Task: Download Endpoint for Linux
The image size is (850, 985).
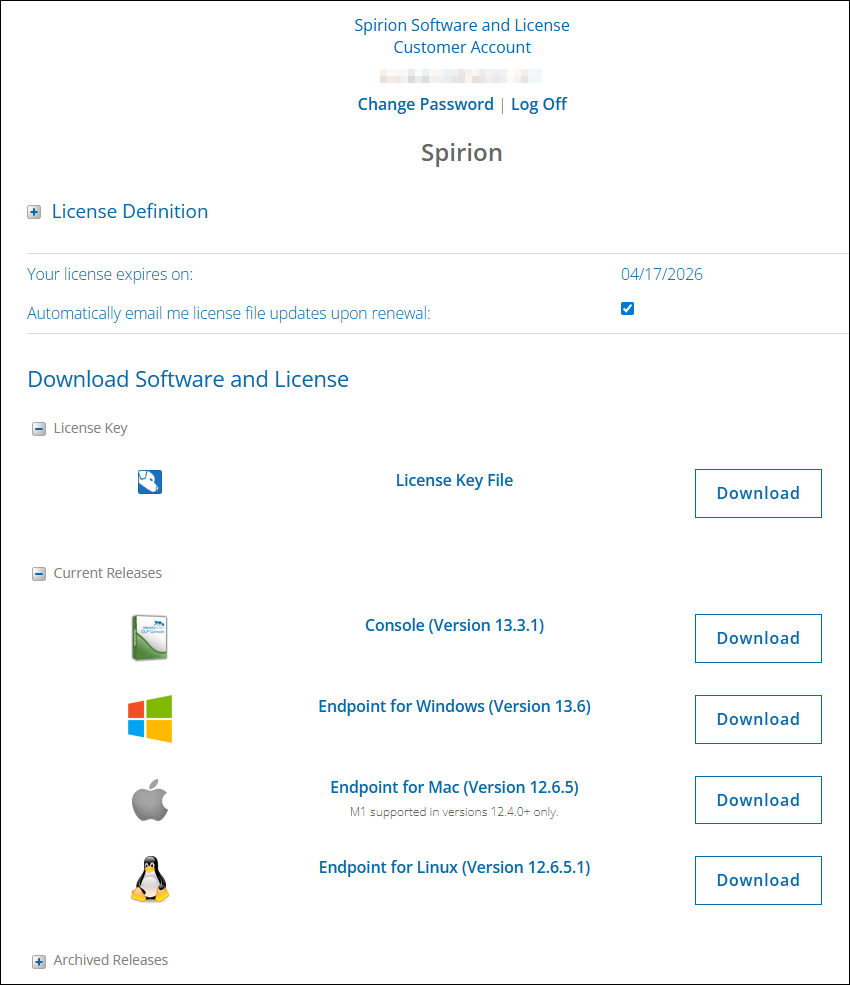Action: [758, 880]
